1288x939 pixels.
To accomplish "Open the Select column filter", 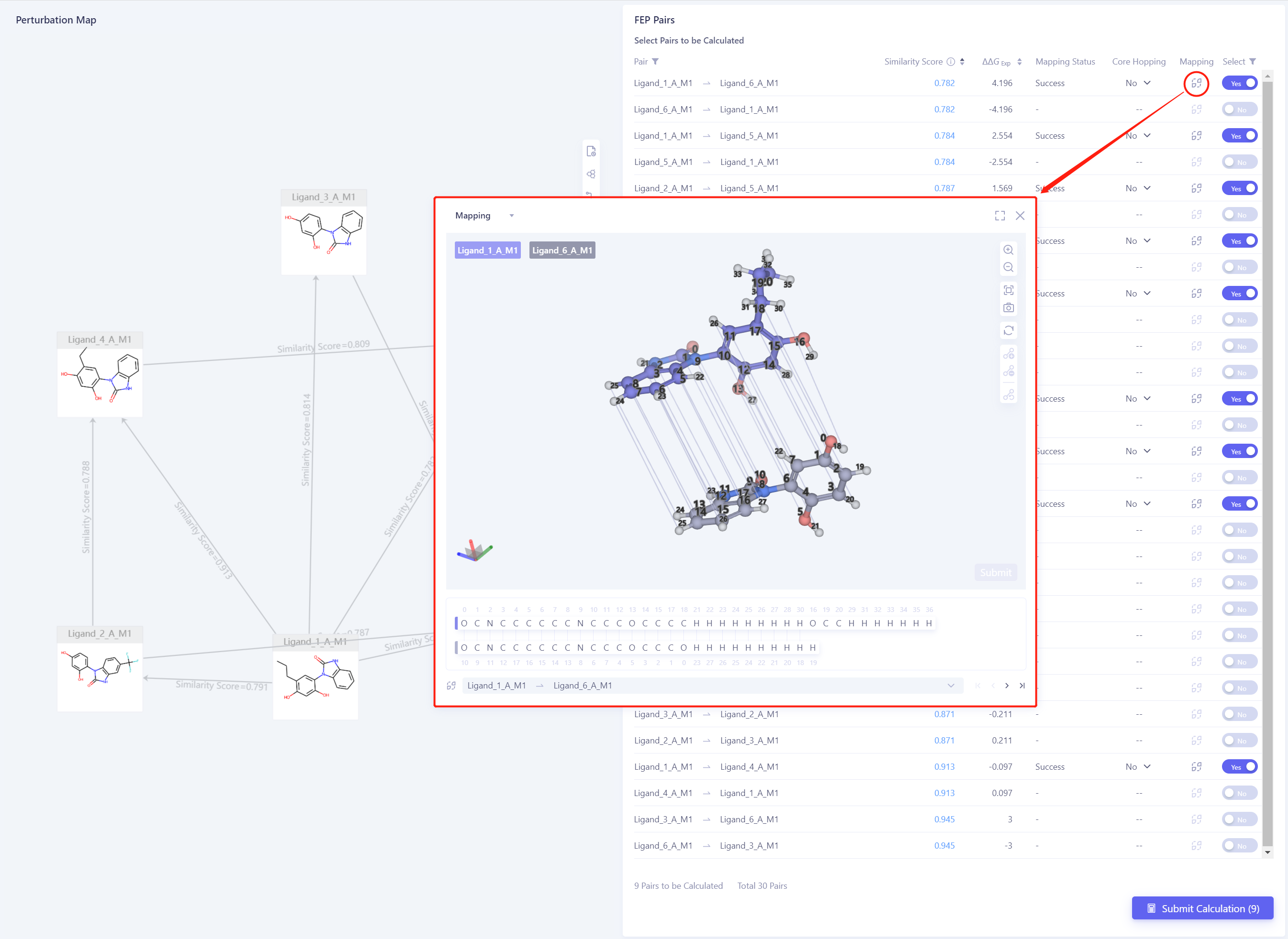I will click(x=1253, y=61).
